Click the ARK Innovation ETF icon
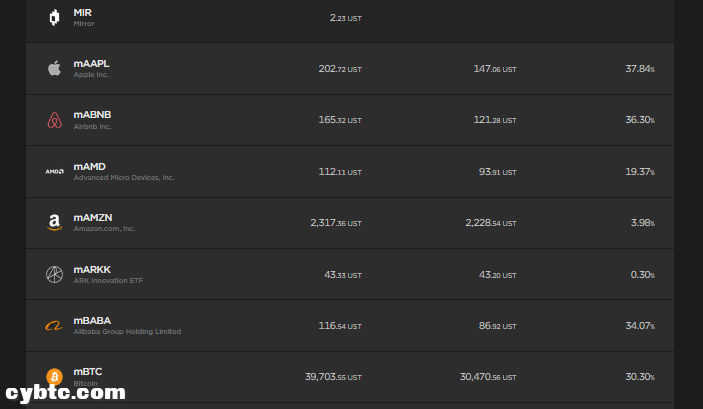Viewport: 703px width, 409px height. point(54,274)
